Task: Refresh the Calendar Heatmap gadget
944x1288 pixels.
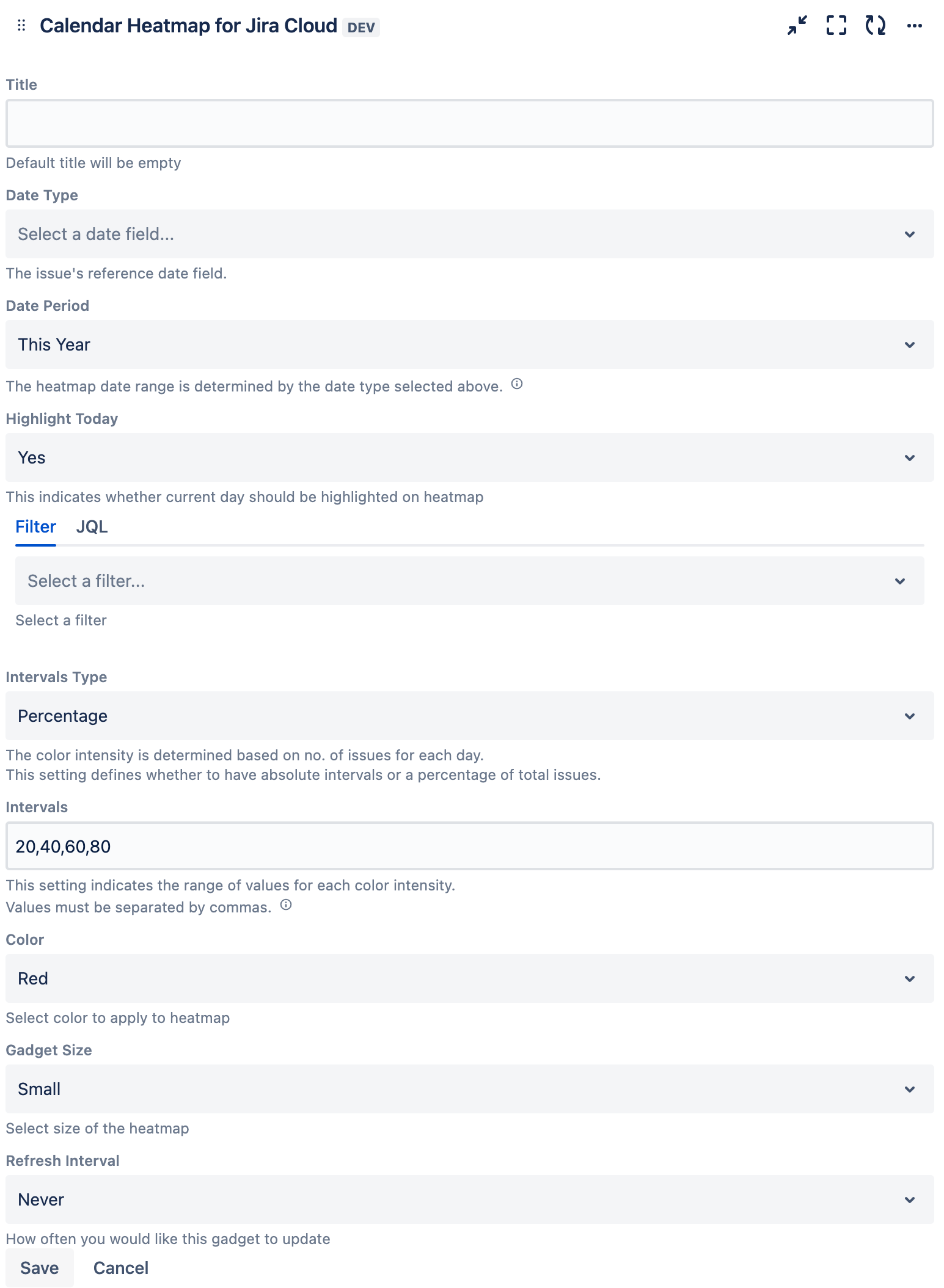Action: (875, 26)
